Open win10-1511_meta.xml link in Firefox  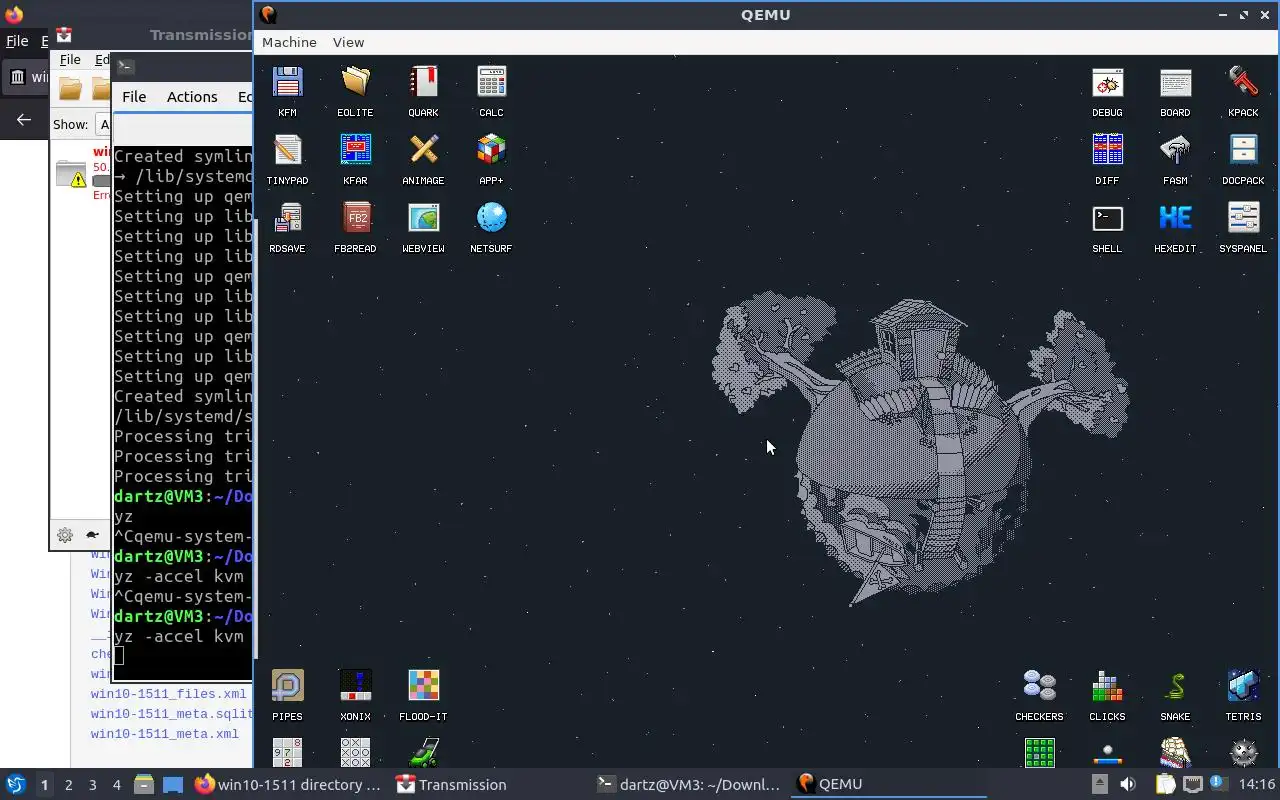[165, 733]
